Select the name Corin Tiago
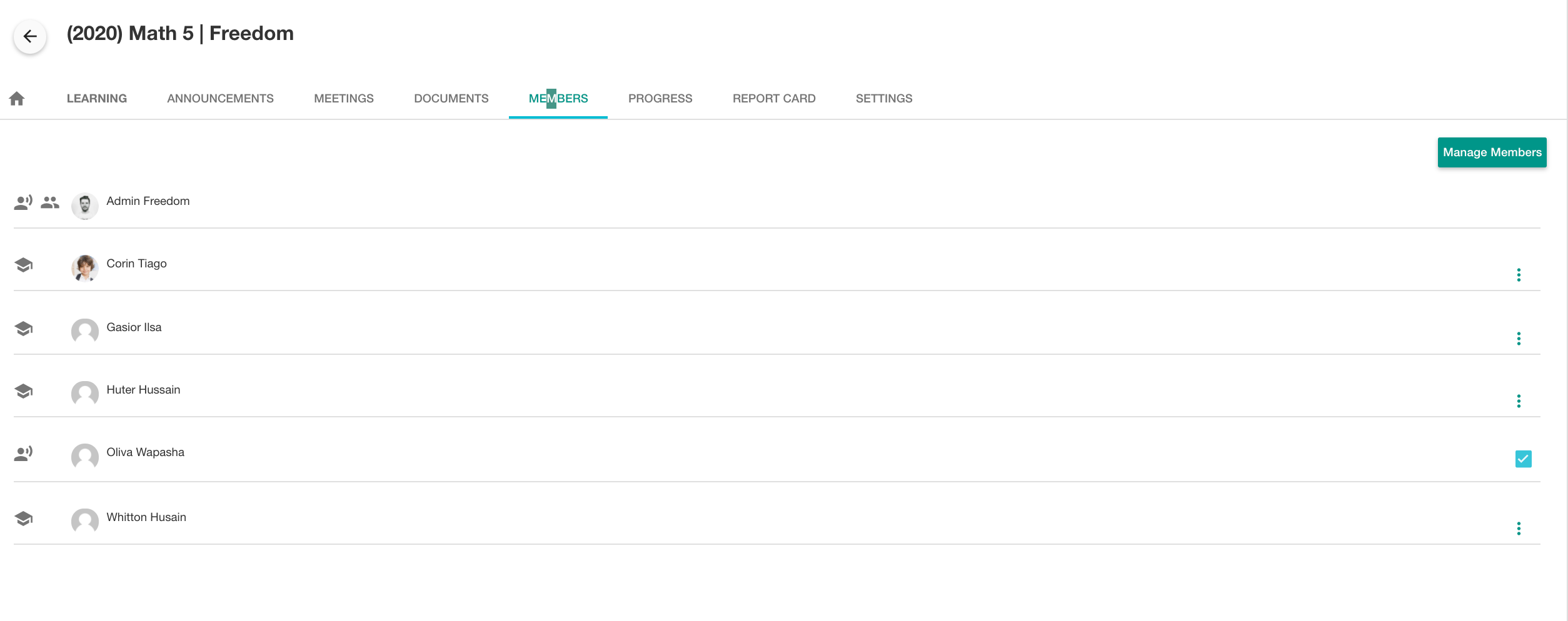Image resolution: width=1568 pixels, height=621 pixels. (x=136, y=264)
